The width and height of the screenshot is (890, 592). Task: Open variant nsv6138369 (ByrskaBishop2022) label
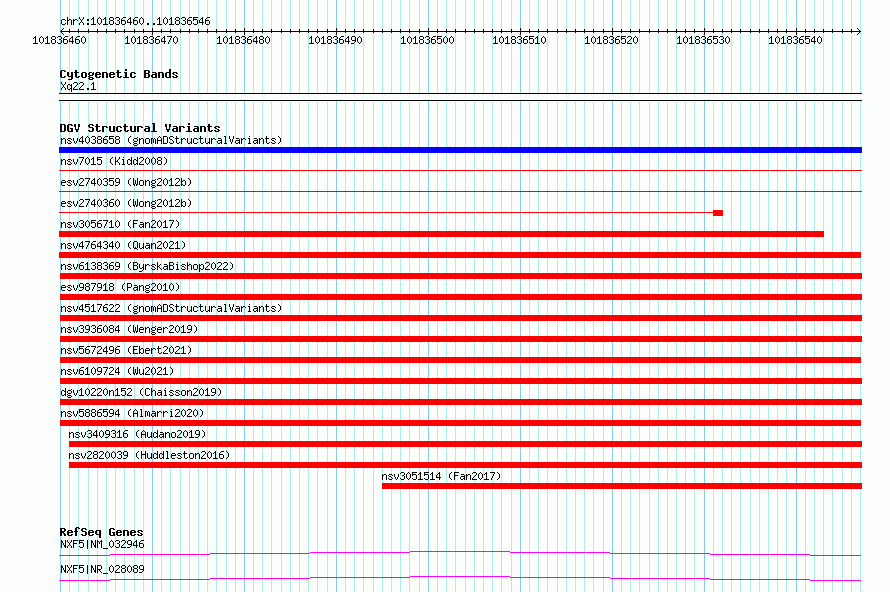(147, 266)
